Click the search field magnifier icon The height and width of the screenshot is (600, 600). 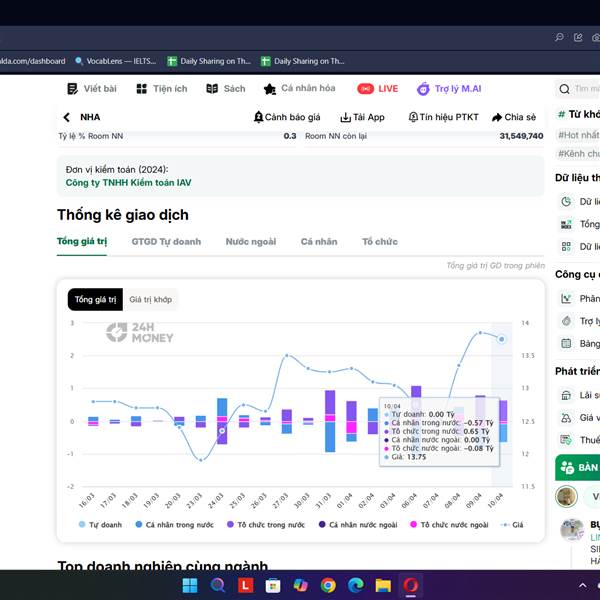point(564,89)
